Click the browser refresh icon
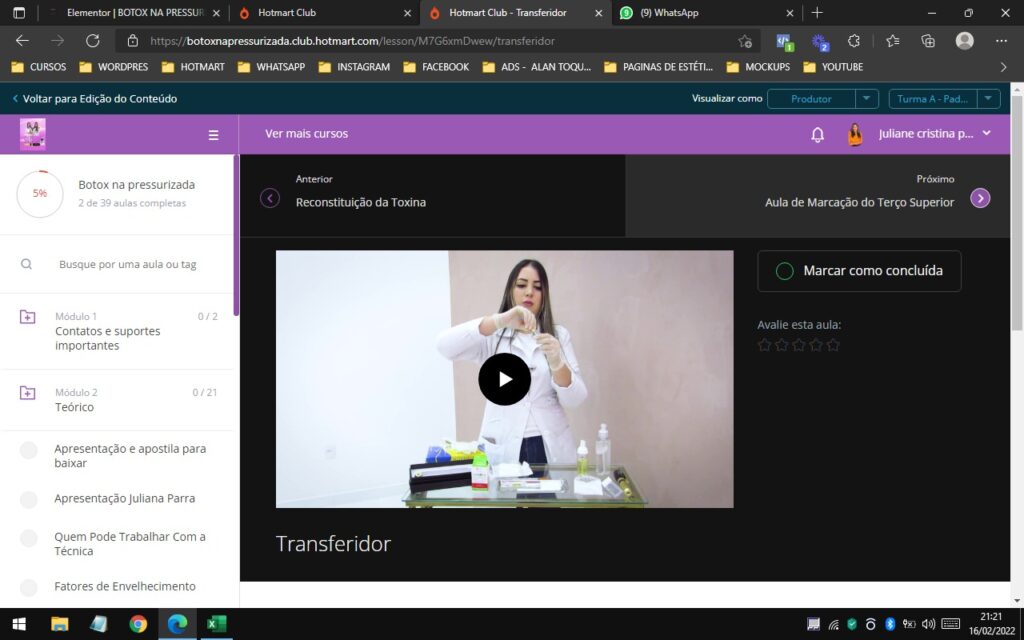The image size is (1024, 640). point(93,41)
